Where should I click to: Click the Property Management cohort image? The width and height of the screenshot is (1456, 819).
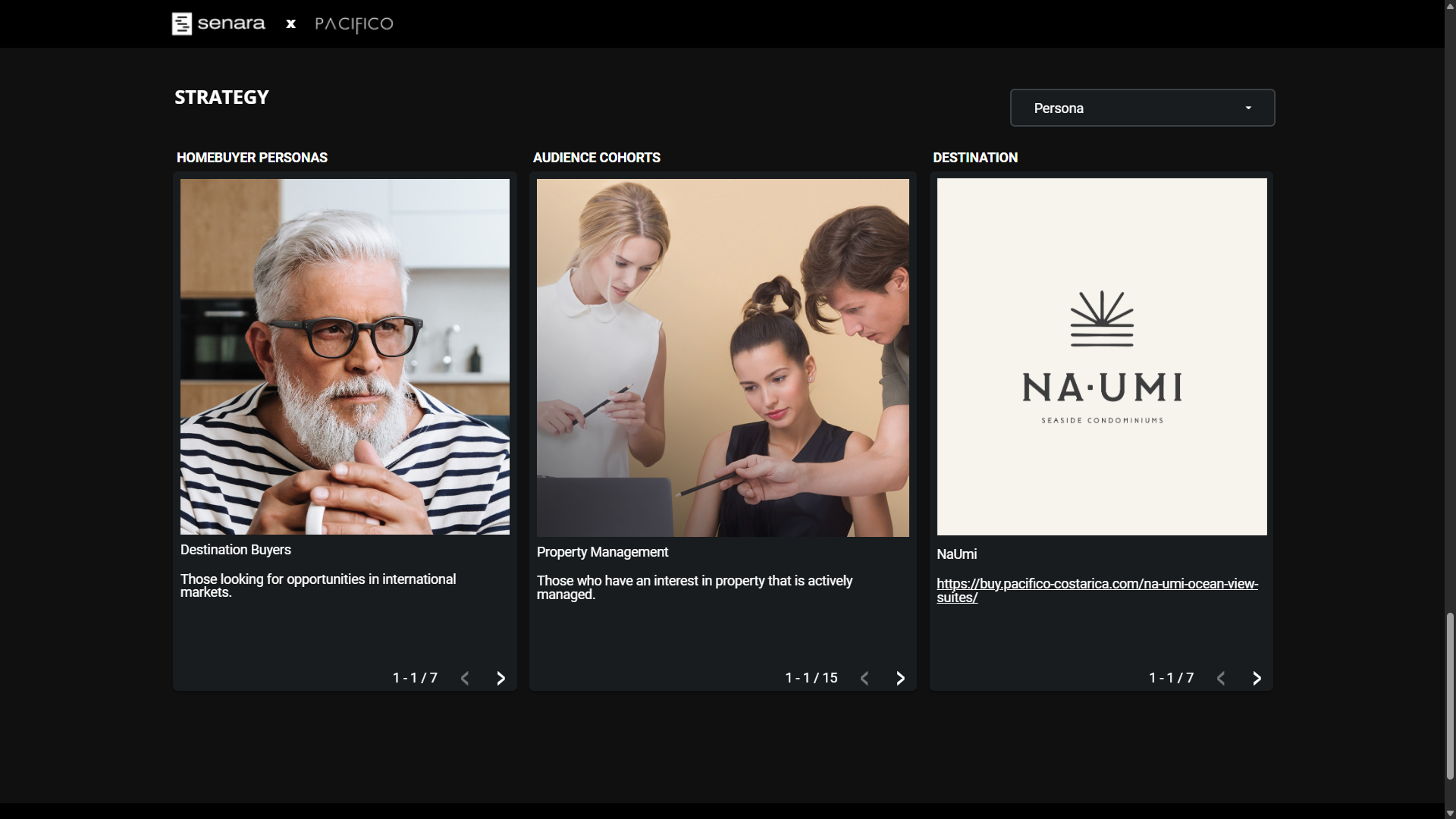coord(722,357)
